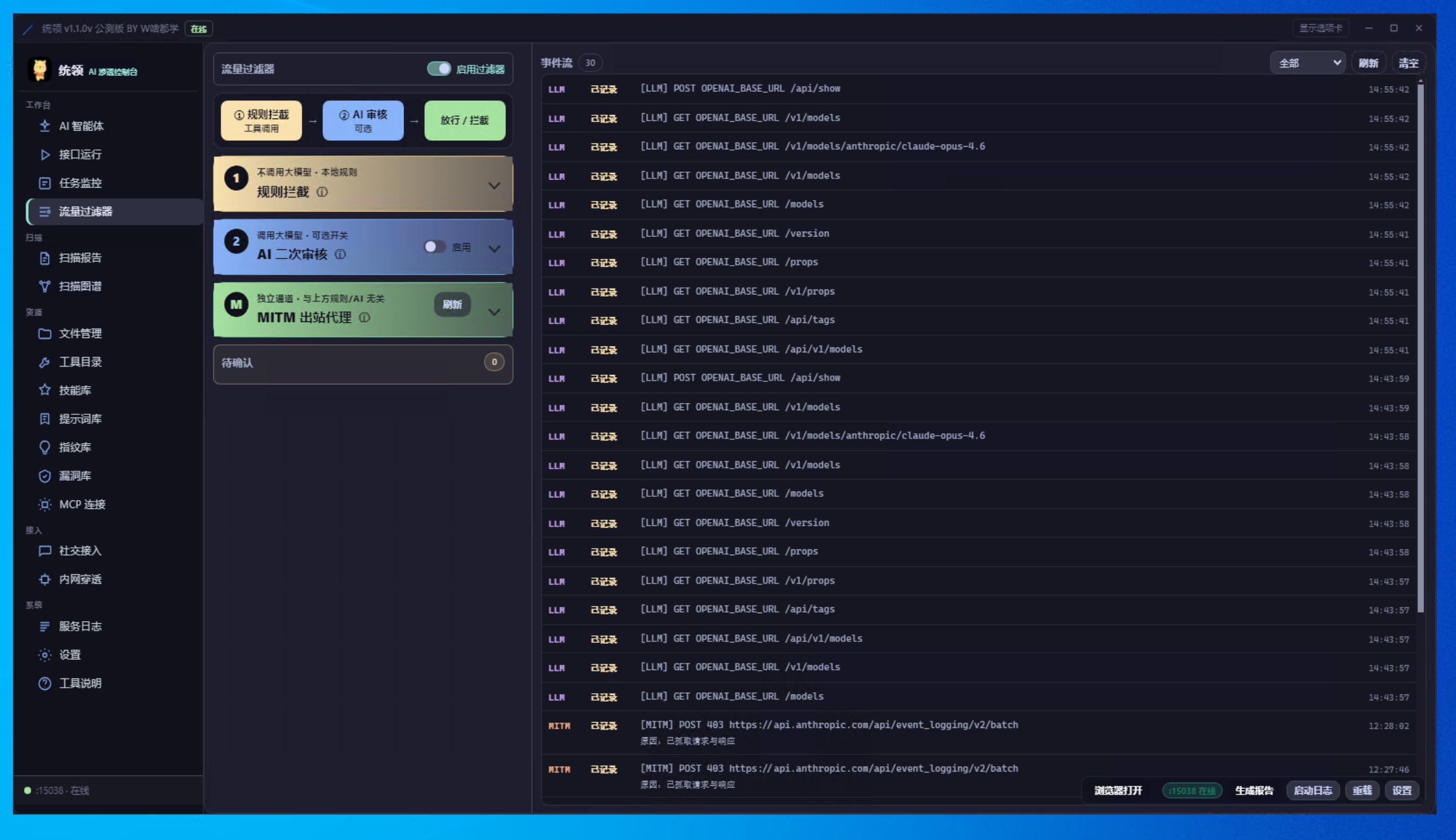Click the 技能库 star icon
The width and height of the screenshot is (1456, 840).
tap(45, 390)
